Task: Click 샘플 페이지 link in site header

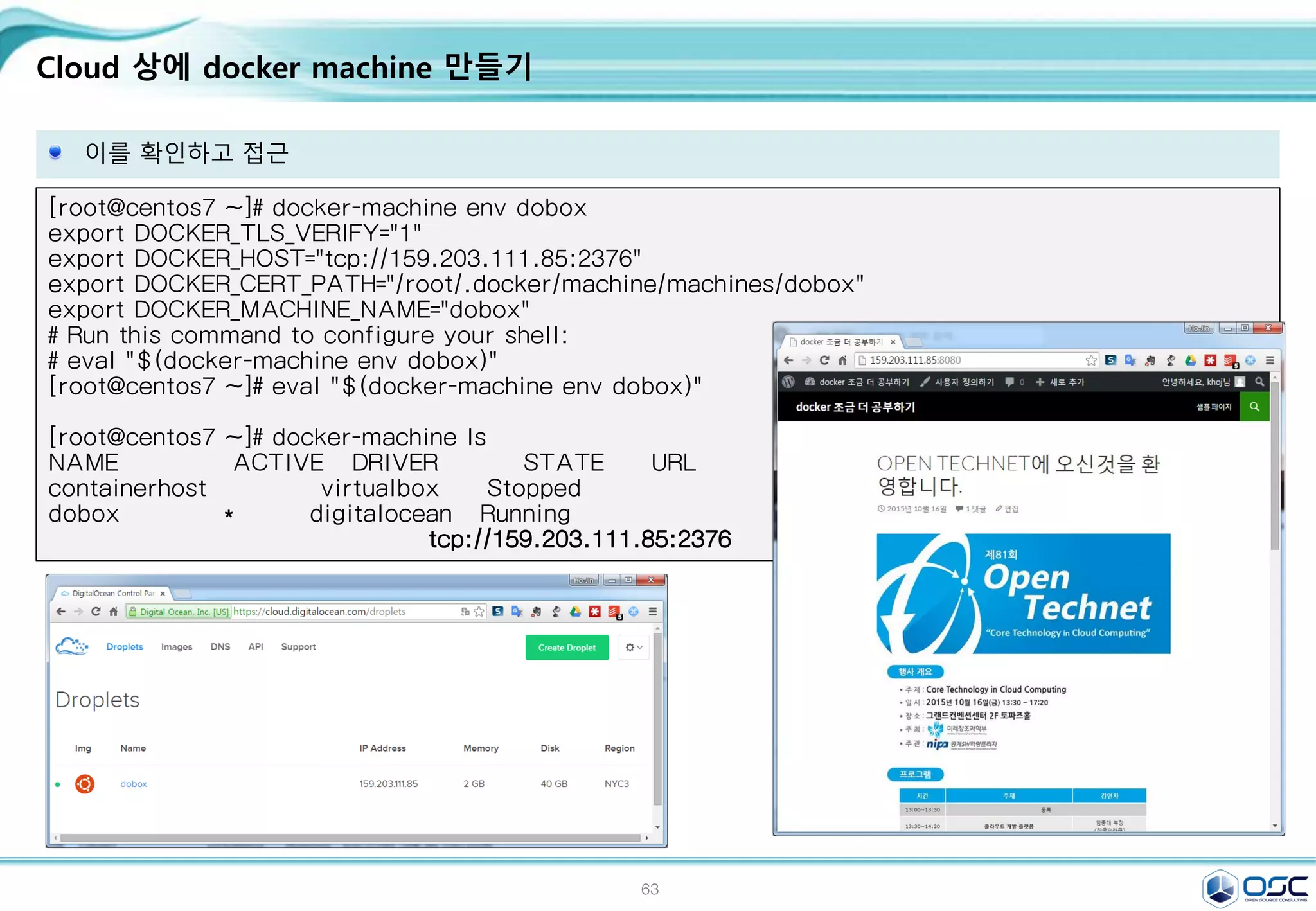Action: [x=1214, y=407]
